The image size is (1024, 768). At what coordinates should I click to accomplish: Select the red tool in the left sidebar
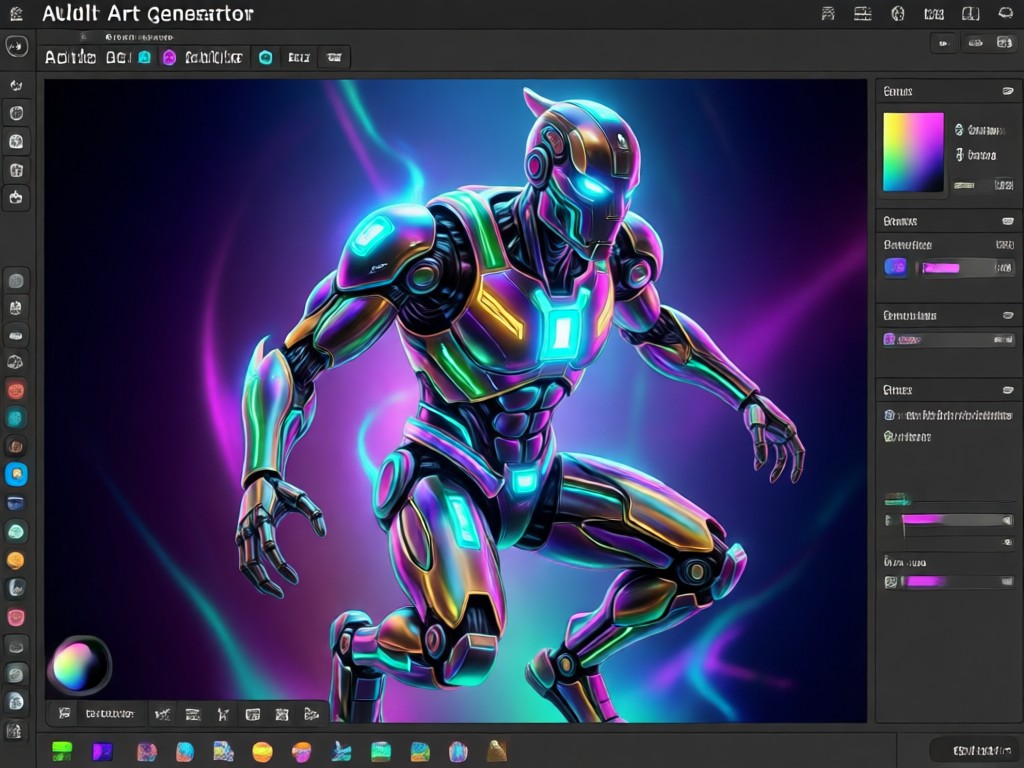[x=16, y=391]
